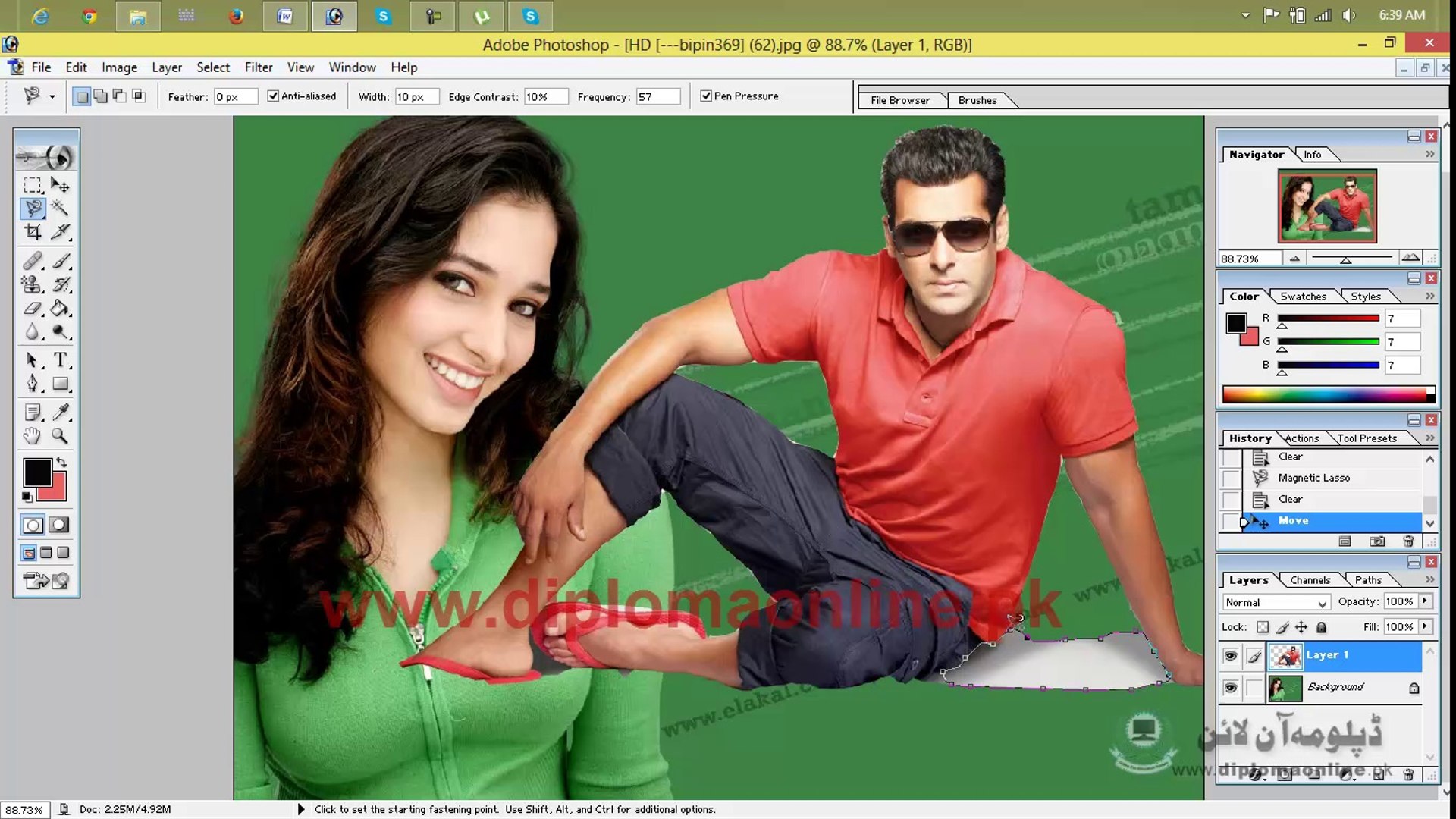Select the Magic Wand tool
Screen dimensions: 1456x819
coord(60,208)
